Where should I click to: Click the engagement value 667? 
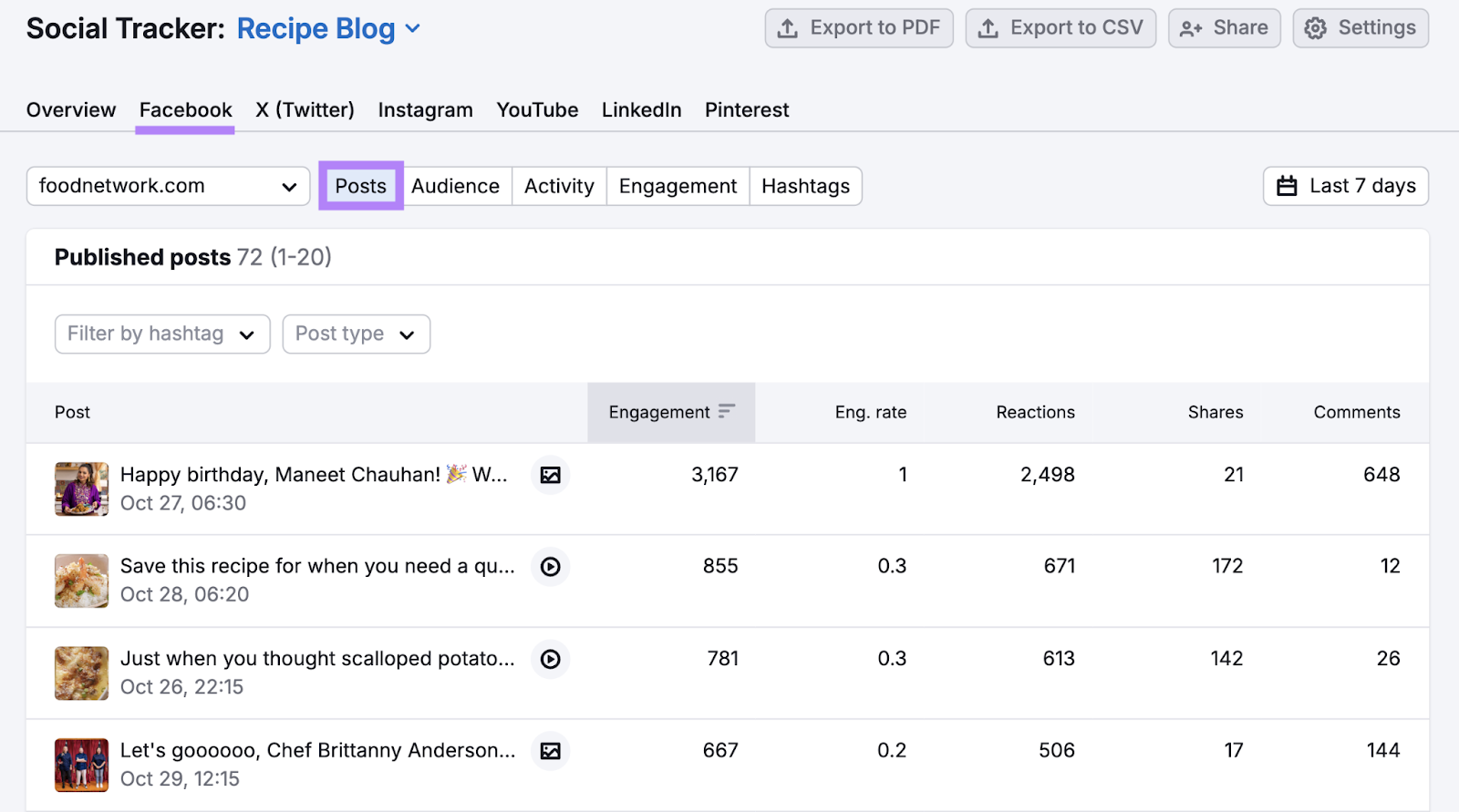coord(720,750)
